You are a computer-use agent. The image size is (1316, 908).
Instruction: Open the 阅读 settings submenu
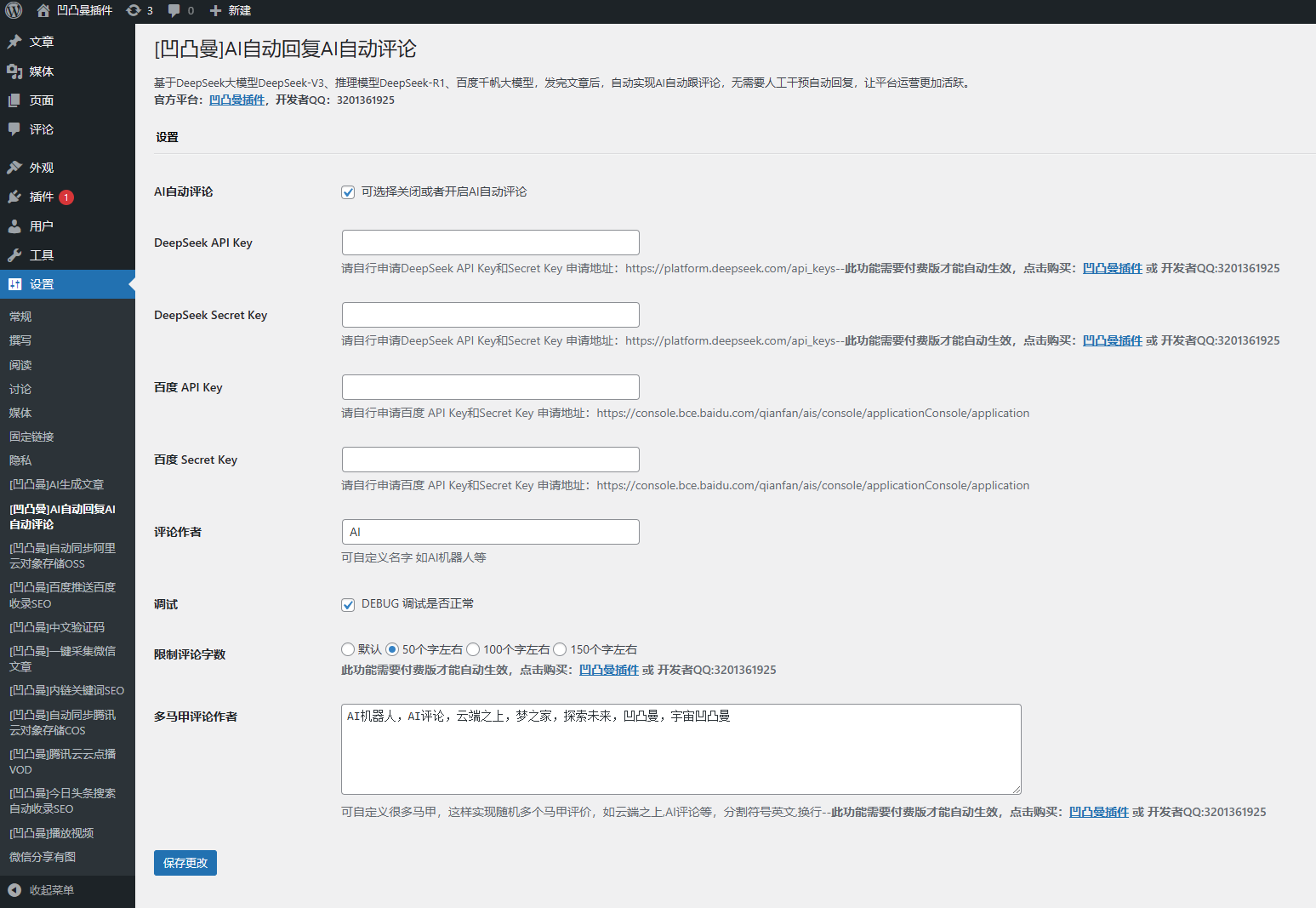[x=20, y=365]
